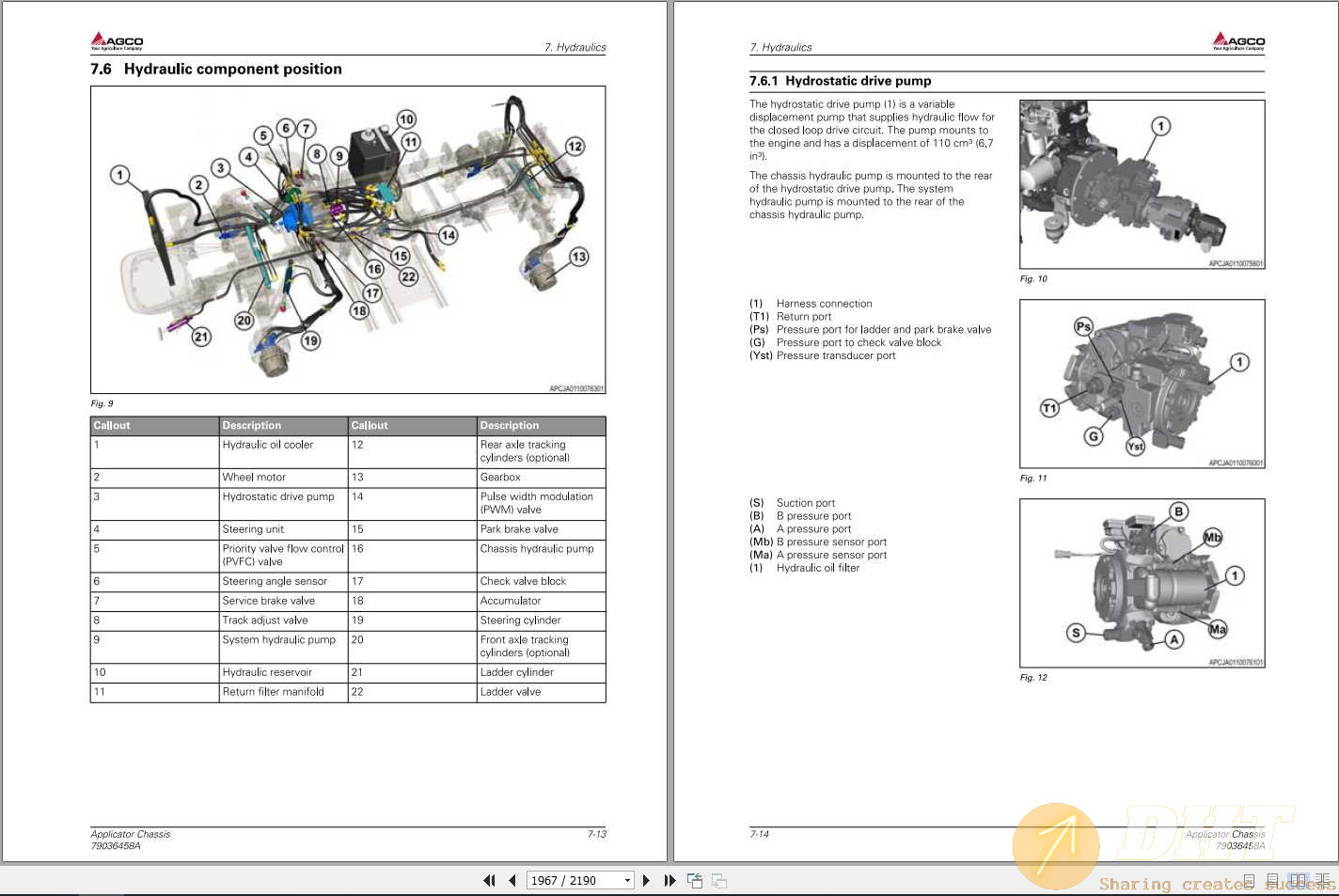Click callout 13 in the Fig. 9 diagram
1339x896 pixels.
coord(578,257)
